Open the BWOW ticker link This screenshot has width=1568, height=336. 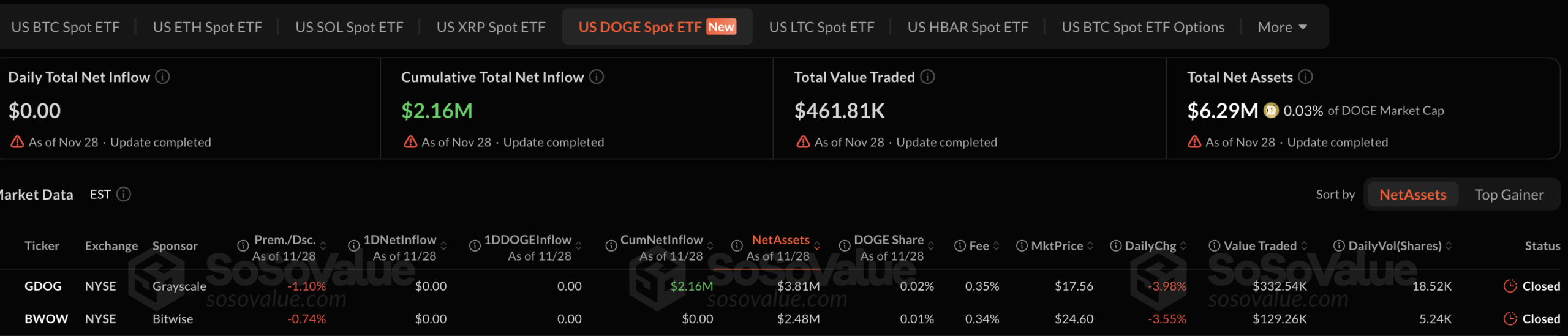click(46, 319)
